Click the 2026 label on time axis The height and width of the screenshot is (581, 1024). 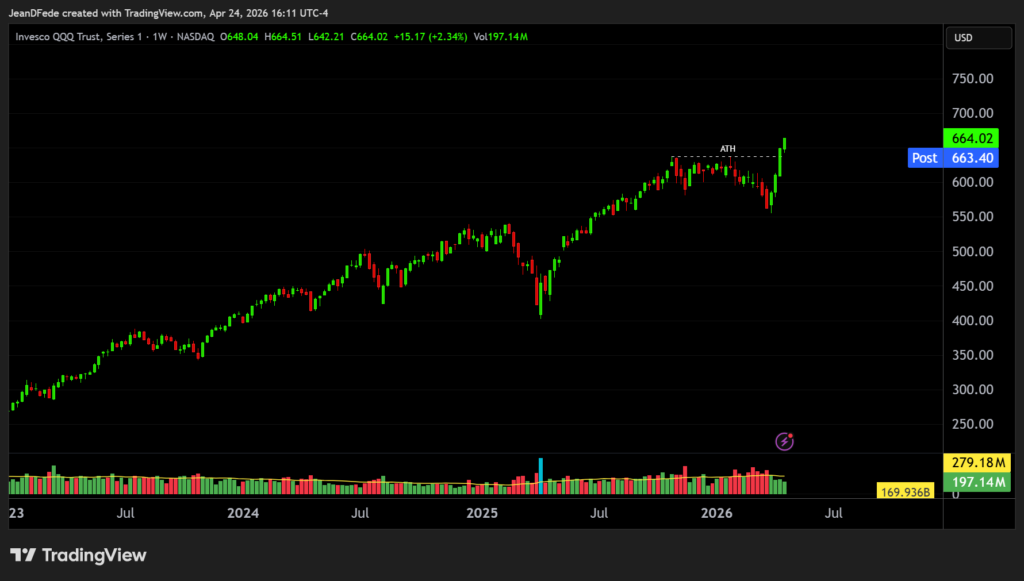716,514
